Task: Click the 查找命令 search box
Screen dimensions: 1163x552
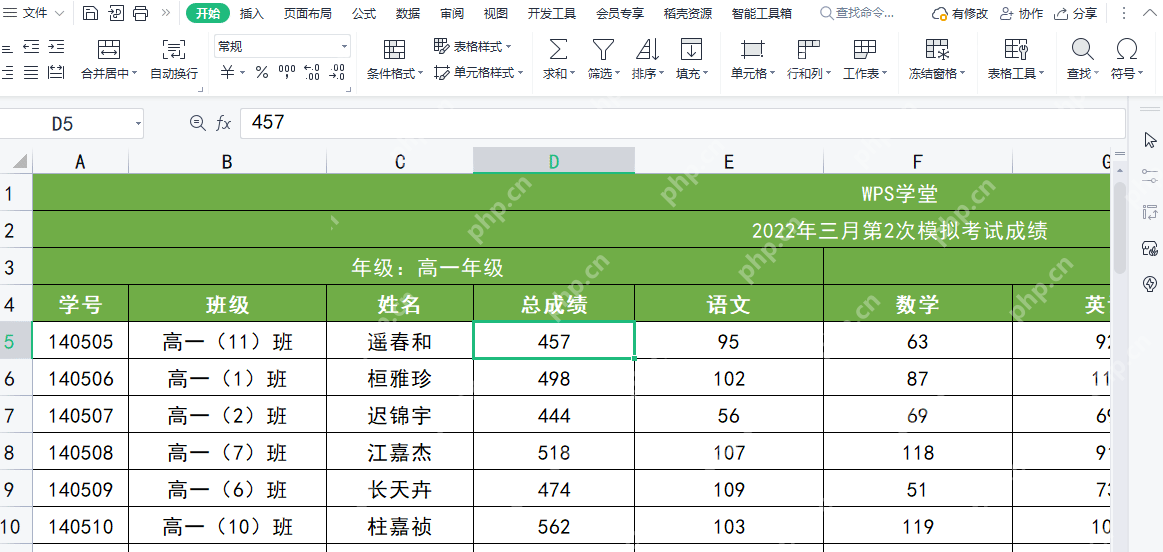Action: [x=858, y=13]
